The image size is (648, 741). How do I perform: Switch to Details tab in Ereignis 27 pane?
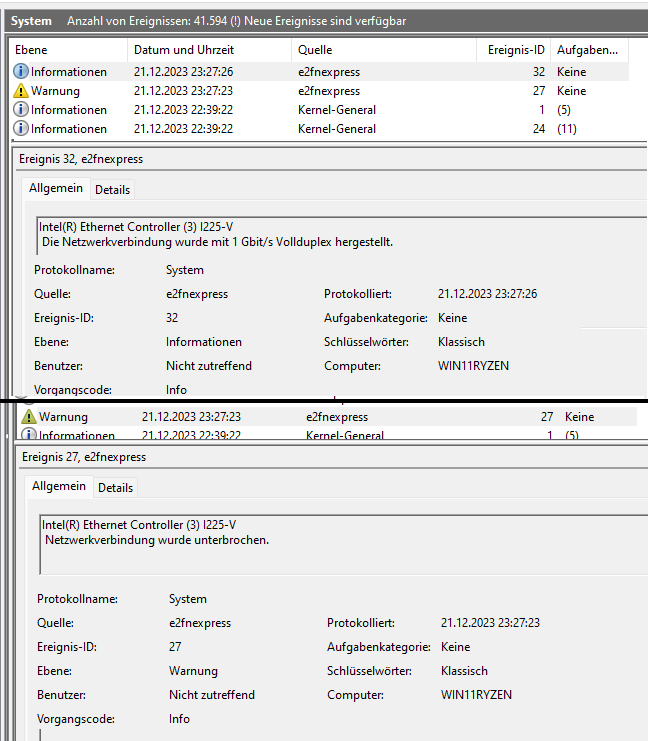tap(115, 488)
